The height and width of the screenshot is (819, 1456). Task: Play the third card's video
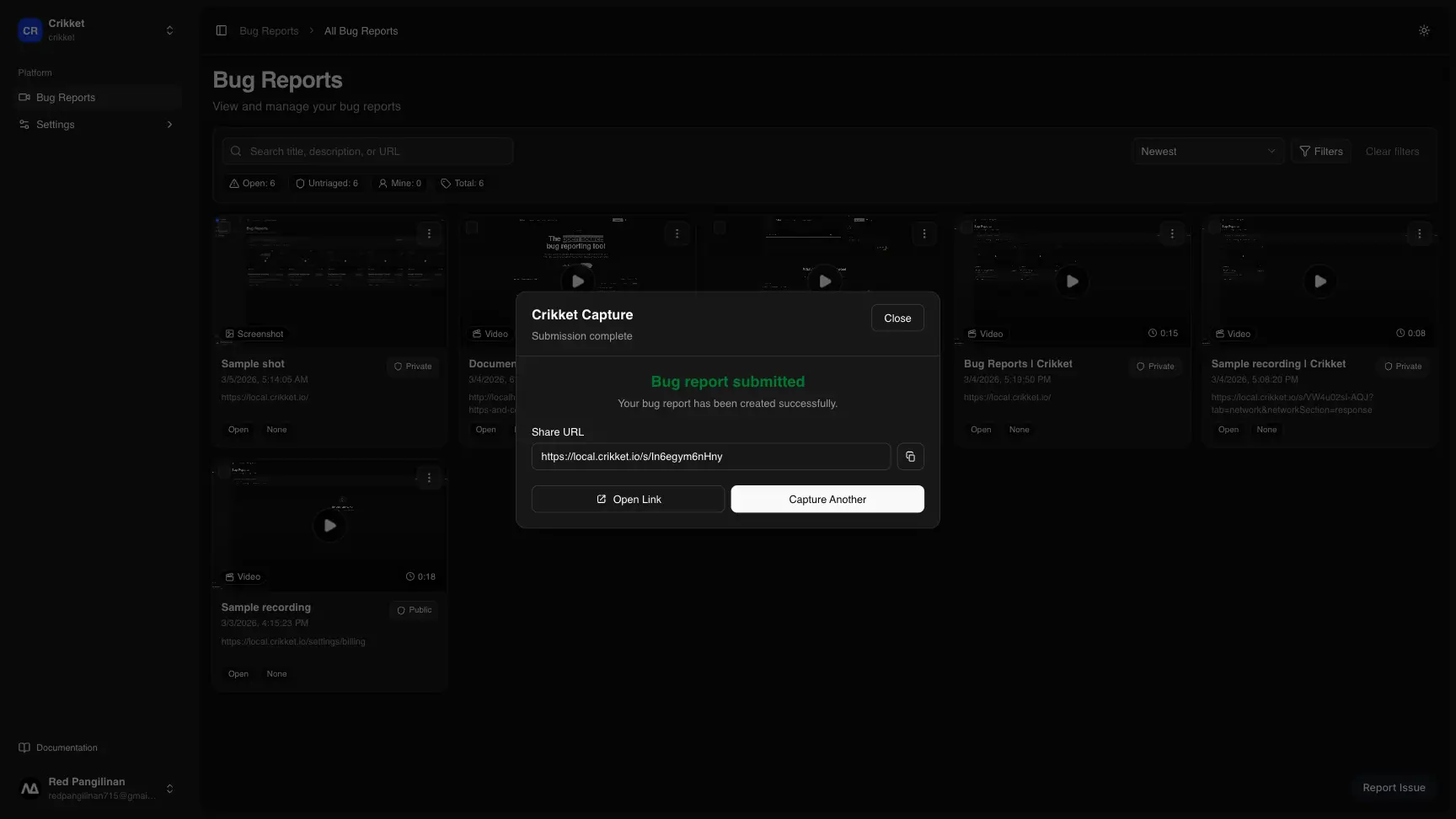click(825, 281)
